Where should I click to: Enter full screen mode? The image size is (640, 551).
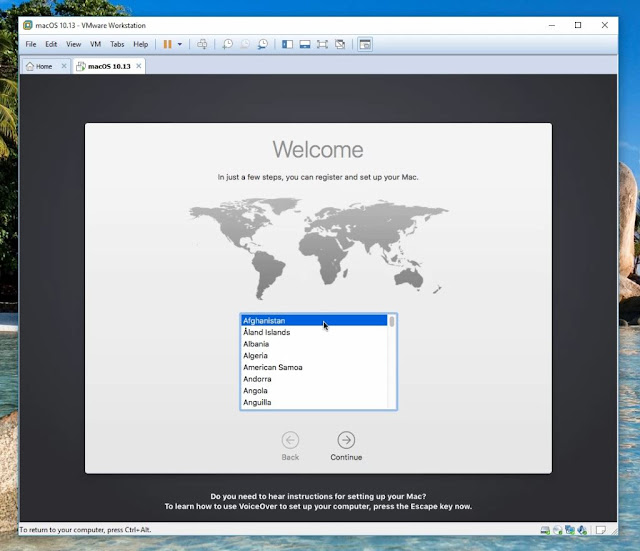point(322,44)
